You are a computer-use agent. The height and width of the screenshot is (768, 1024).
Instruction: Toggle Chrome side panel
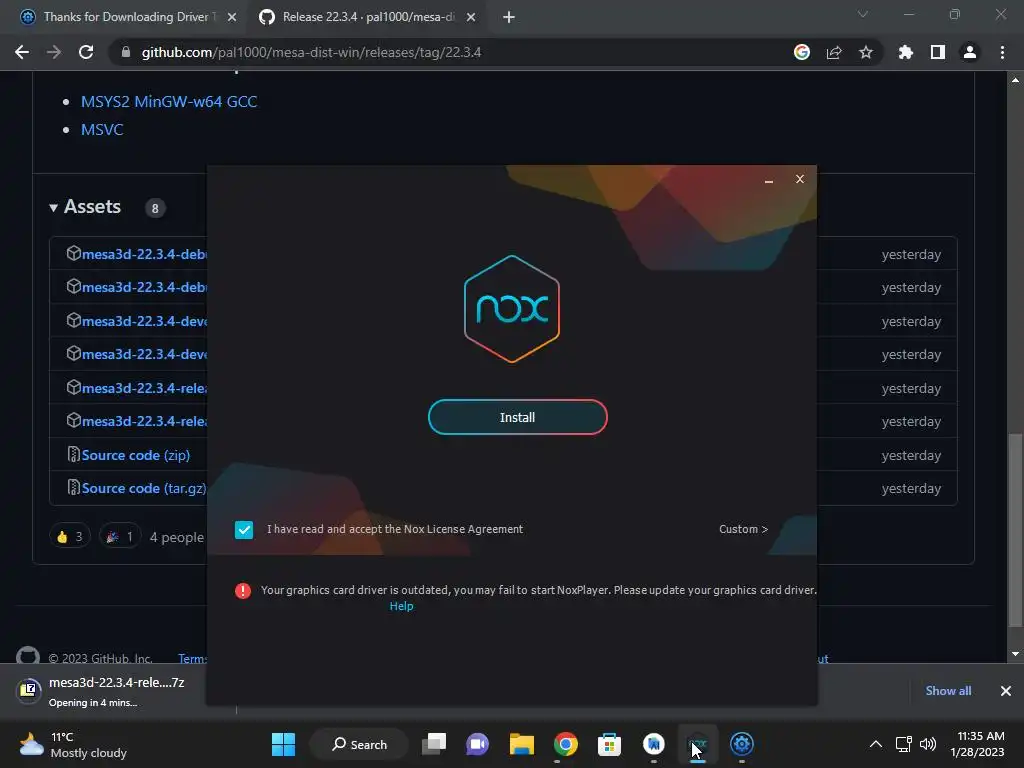click(x=937, y=52)
